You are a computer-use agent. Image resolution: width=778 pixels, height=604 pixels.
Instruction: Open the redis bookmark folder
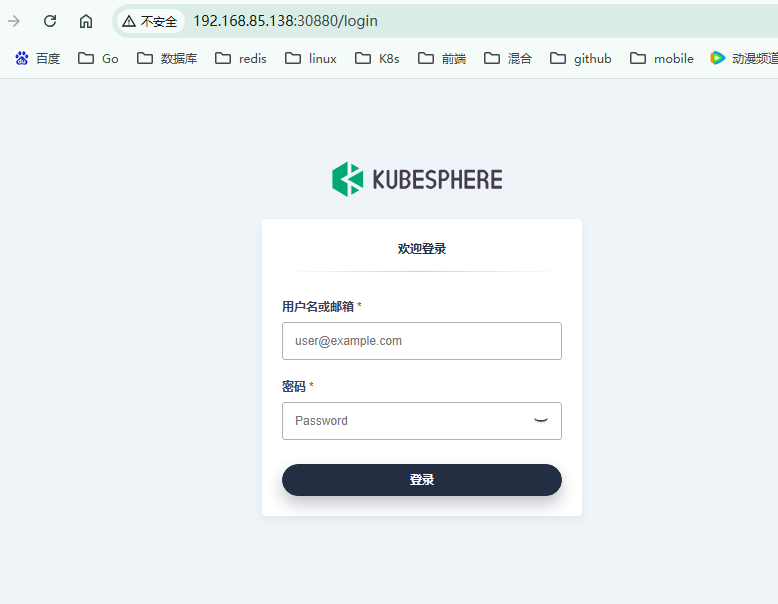[x=241, y=59]
